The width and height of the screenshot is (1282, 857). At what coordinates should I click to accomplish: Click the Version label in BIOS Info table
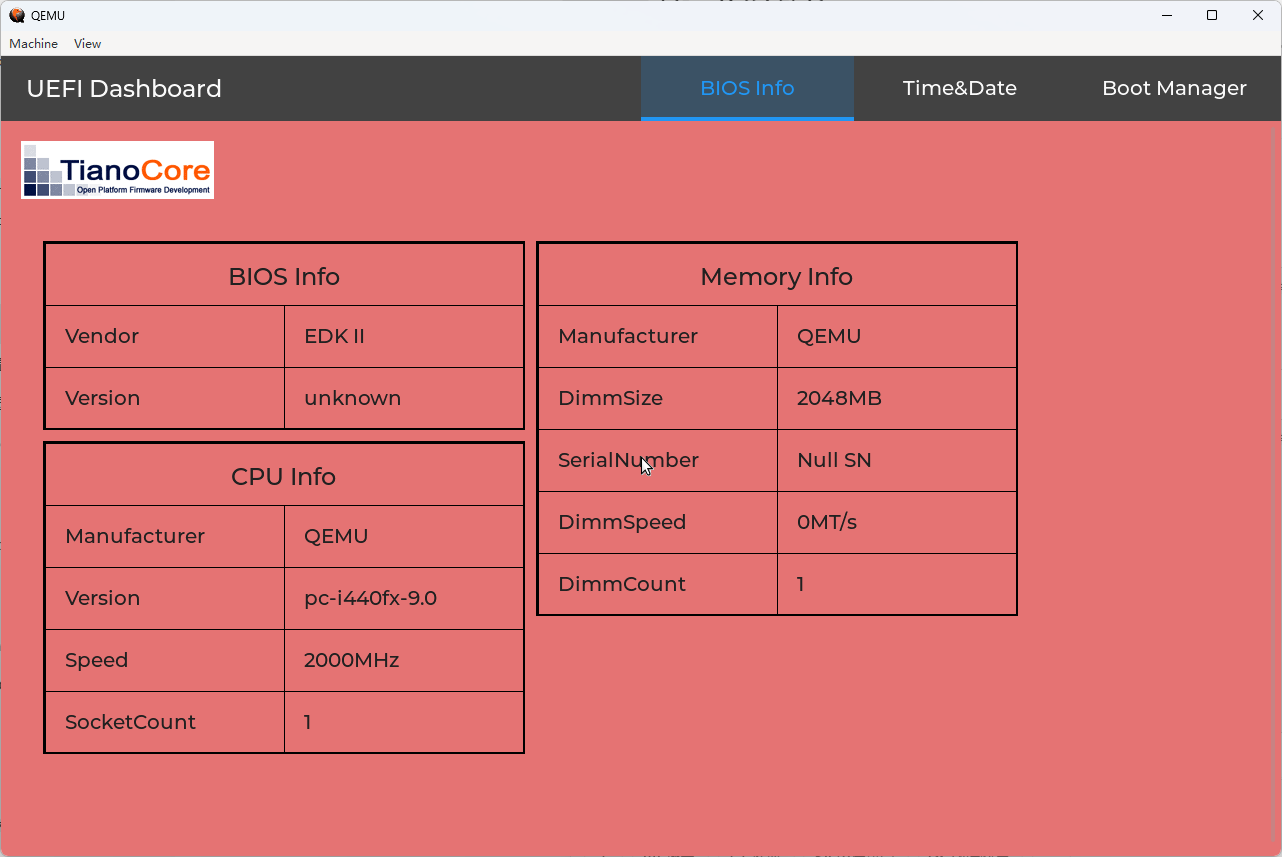click(x=102, y=398)
